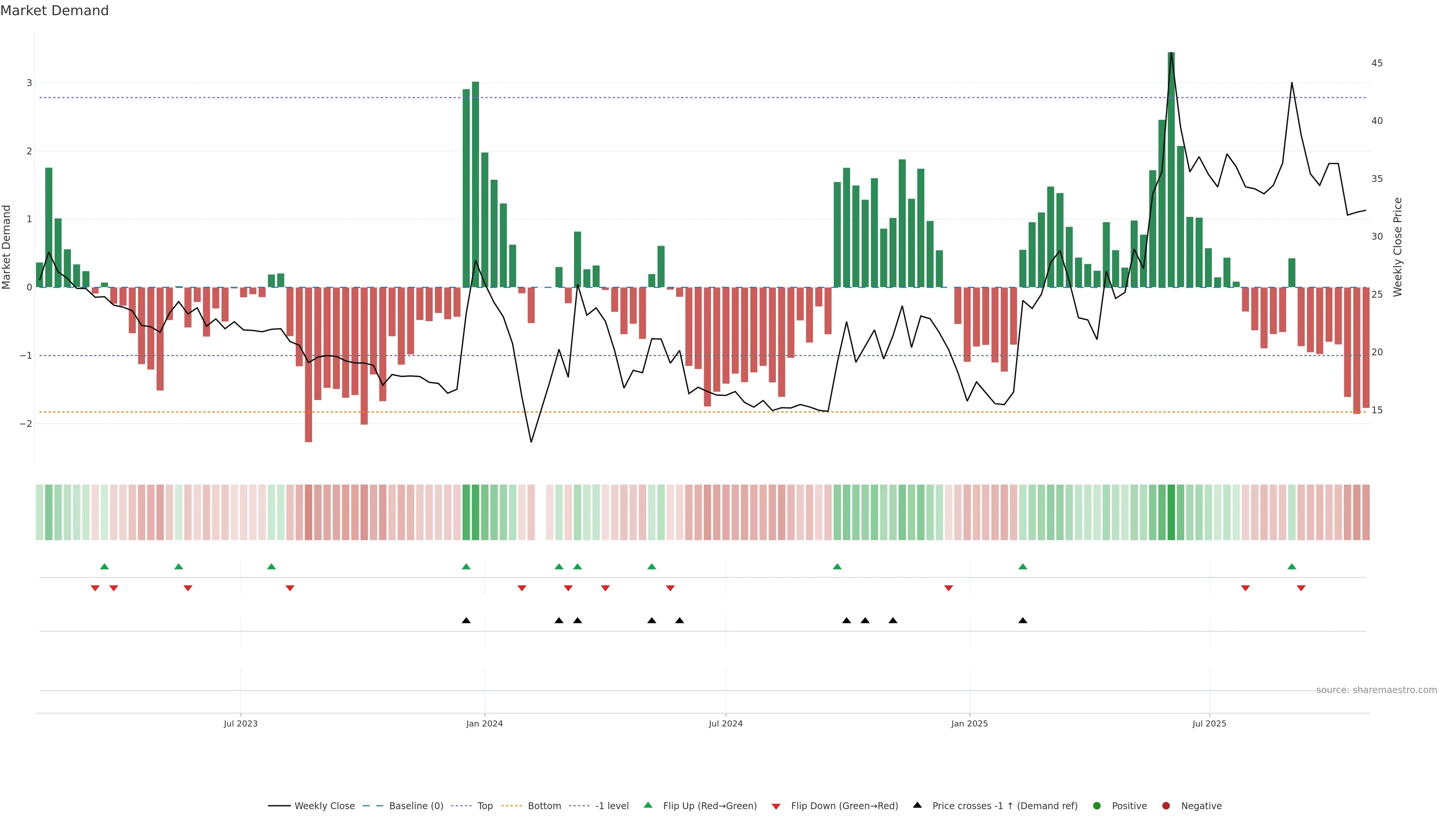Image resolution: width=1456 pixels, height=819 pixels.
Task: Click the darkest green heatmap strip cell
Action: point(1171,512)
